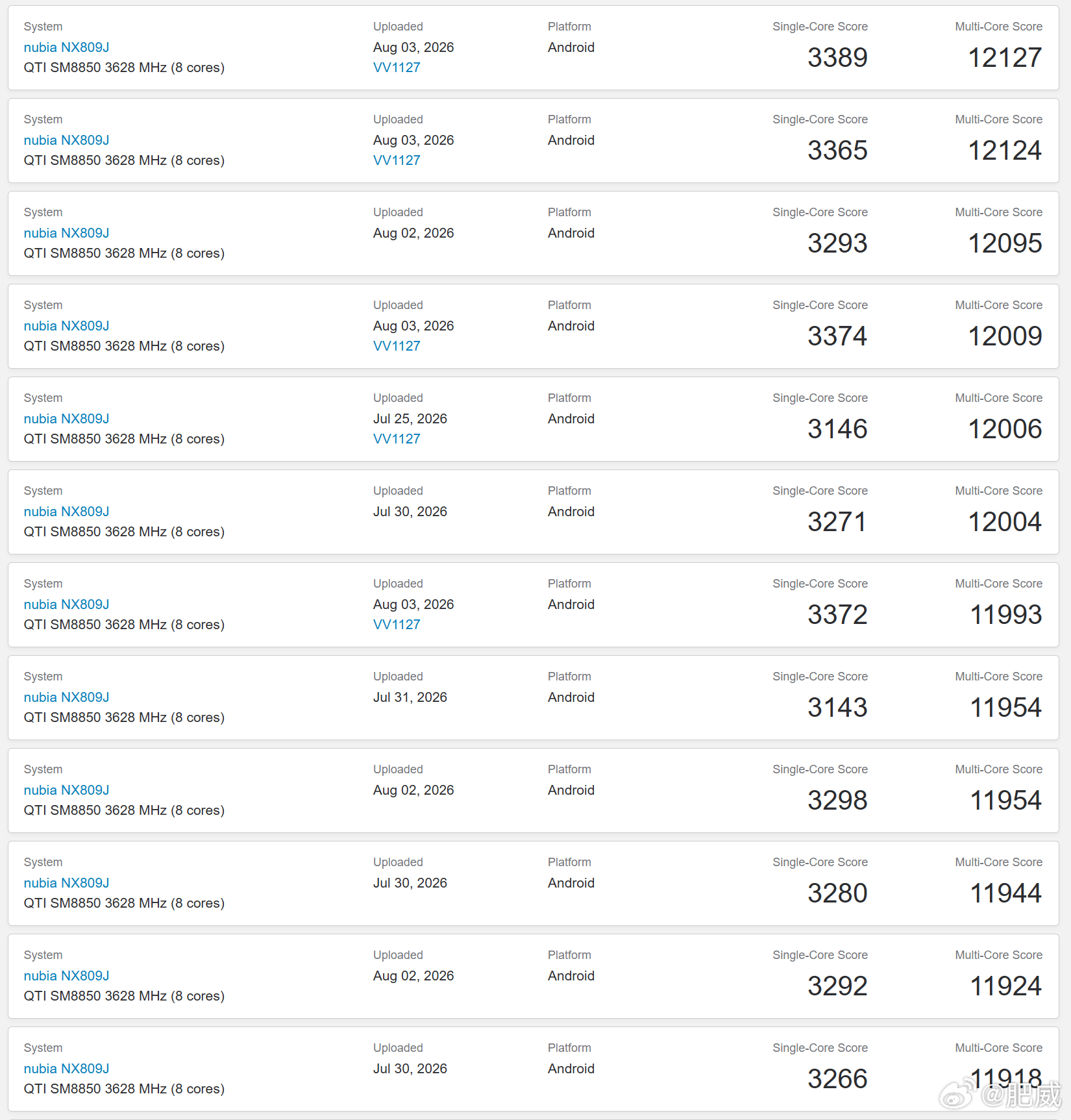
Task: Click VV1127 uploader link on the 3372 result
Action: 397,625
